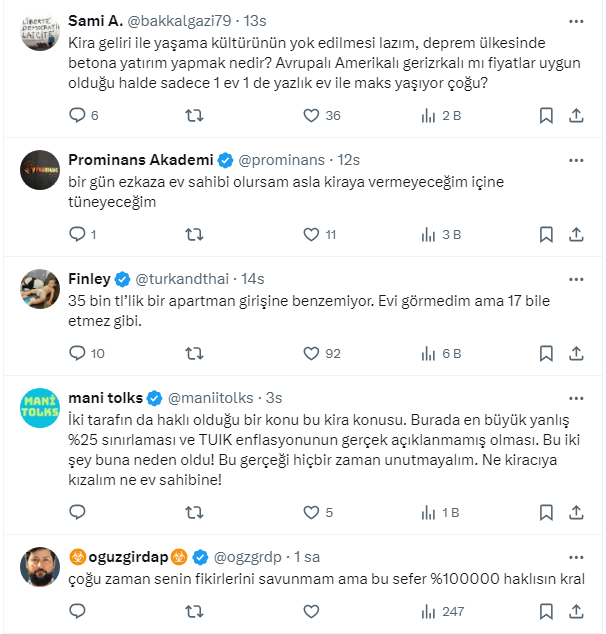Open more options on Finley's tweet
Image resolution: width=606 pixels, height=634 pixels.
click(576, 278)
